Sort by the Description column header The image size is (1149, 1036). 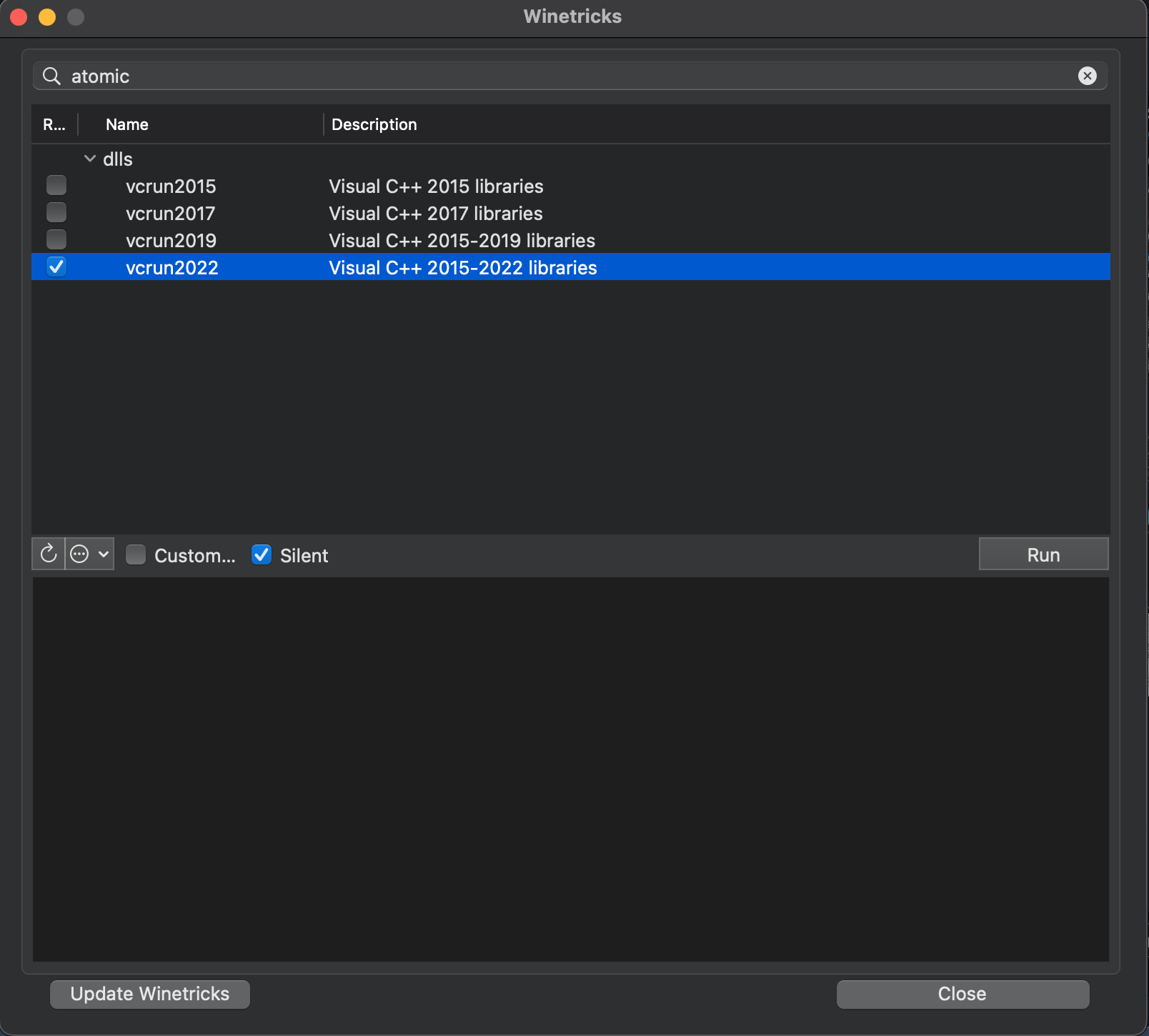[374, 124]
